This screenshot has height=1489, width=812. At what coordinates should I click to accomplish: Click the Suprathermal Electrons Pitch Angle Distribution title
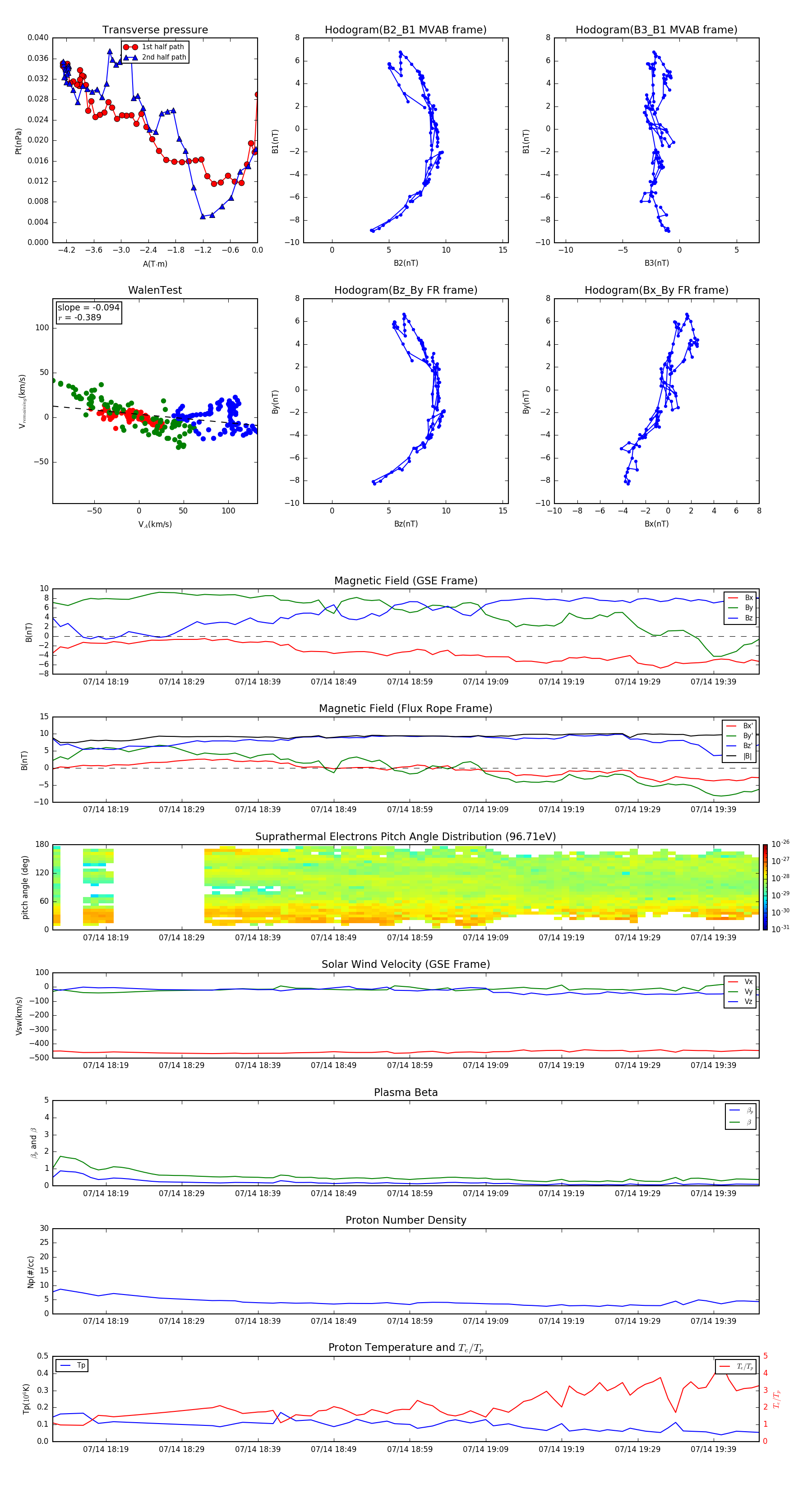click(406, 837)
